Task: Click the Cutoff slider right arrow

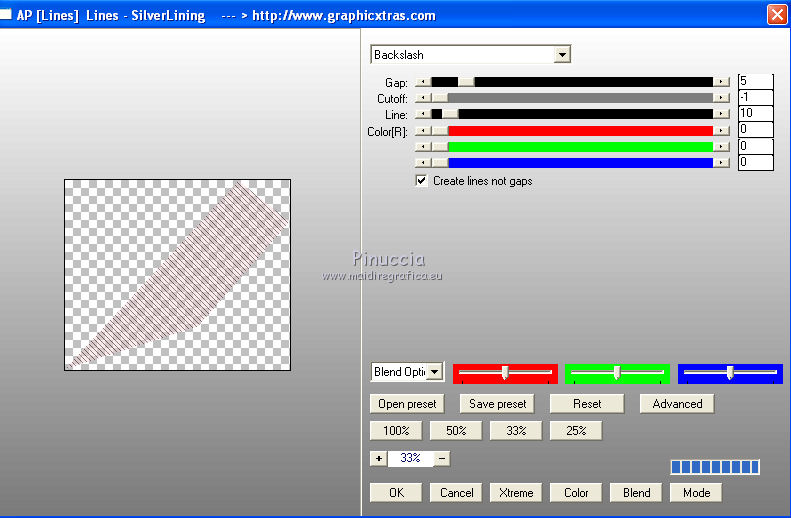Action: pos(721,98)
